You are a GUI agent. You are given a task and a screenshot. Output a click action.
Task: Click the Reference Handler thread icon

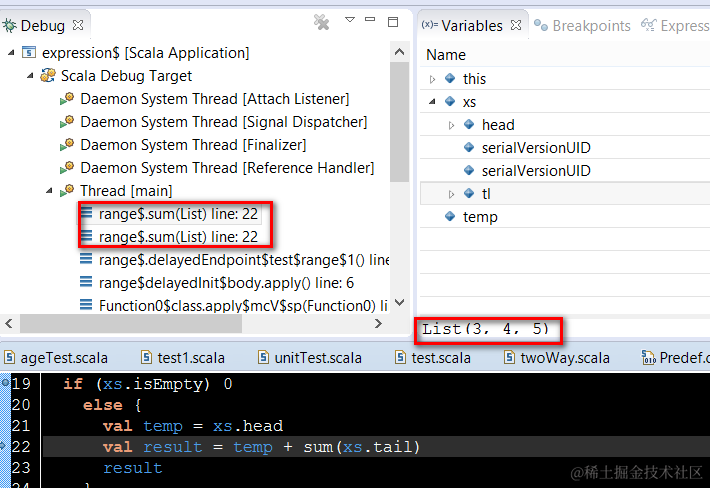(x=67, y=168)
